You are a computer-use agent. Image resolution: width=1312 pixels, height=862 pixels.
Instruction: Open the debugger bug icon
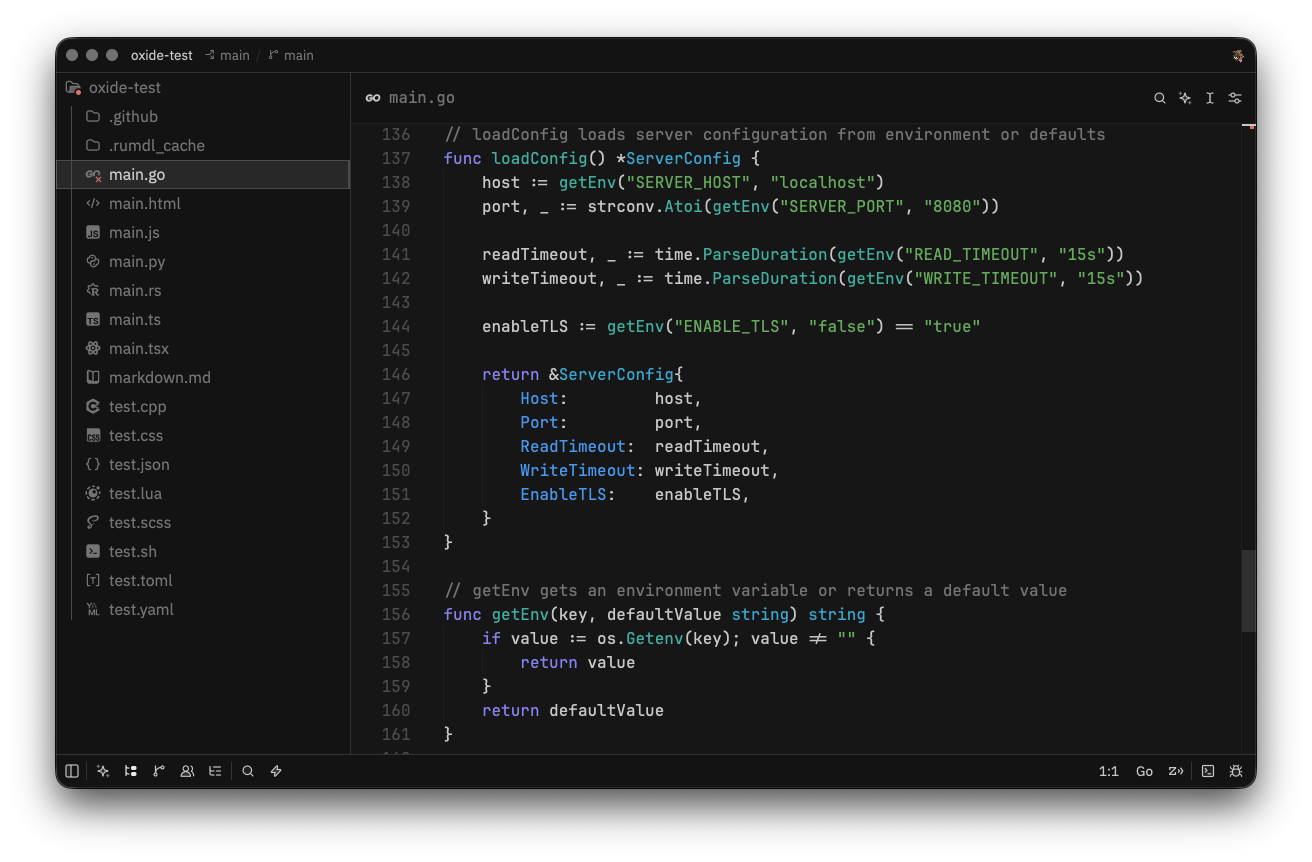[x=1236, y=771]
